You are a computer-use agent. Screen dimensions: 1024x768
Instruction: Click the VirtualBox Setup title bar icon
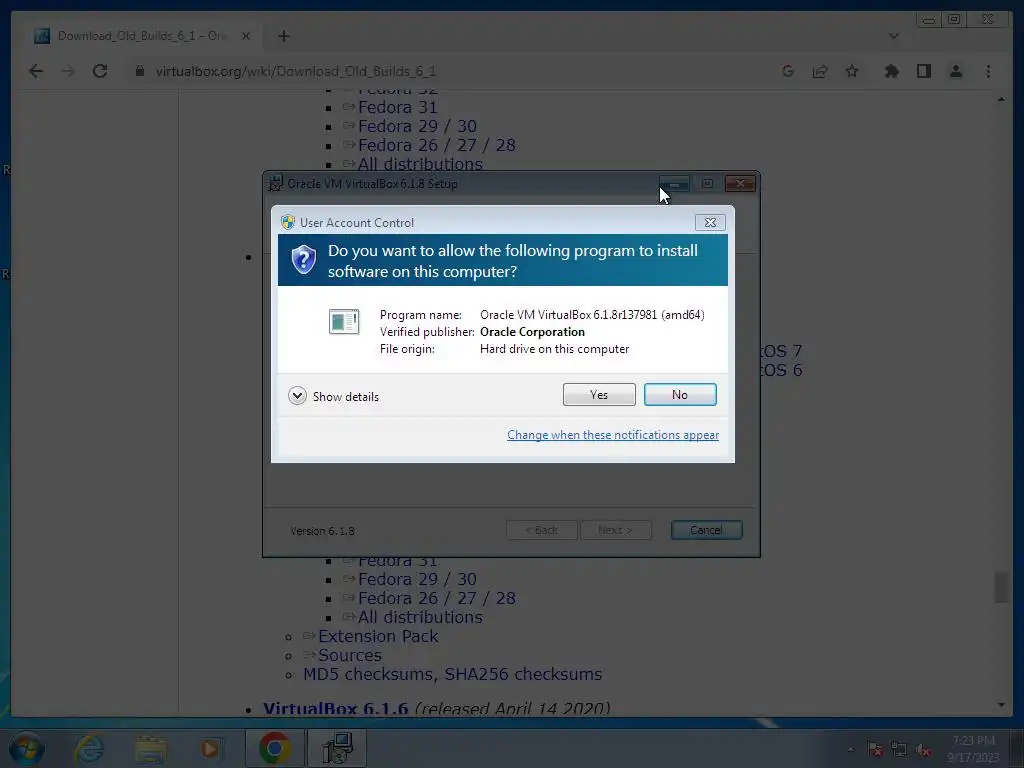(x=276, y=184)
